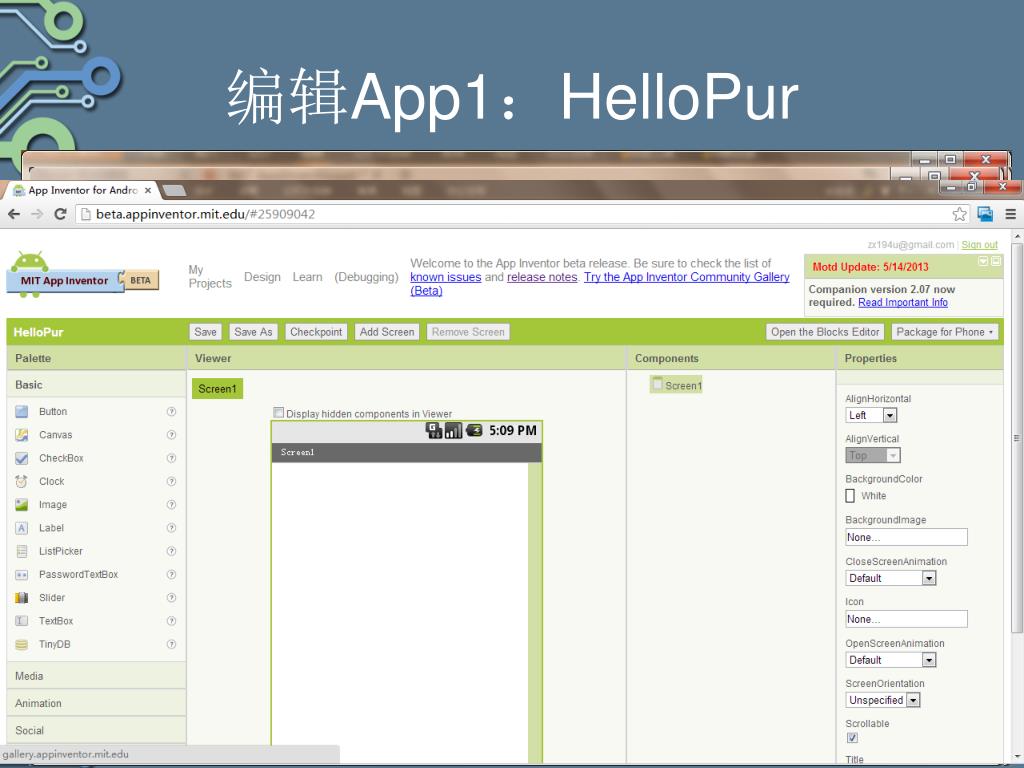
Task: Create a Checkpoint
Action: coord(316,332)
